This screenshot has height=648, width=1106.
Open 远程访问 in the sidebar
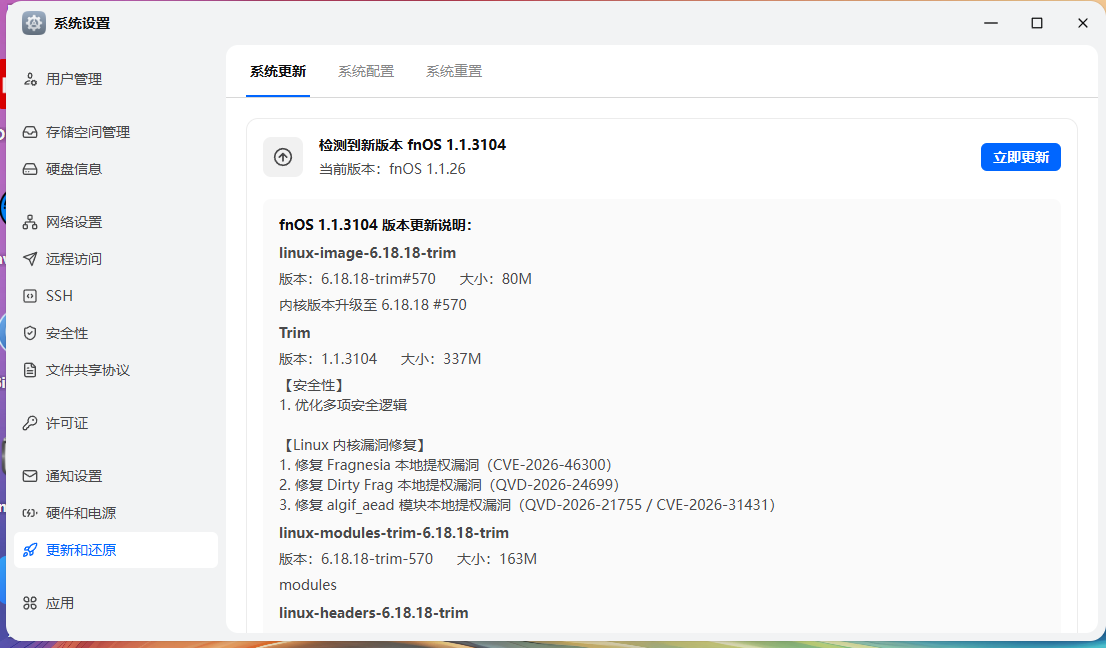[x=116, y=259]
